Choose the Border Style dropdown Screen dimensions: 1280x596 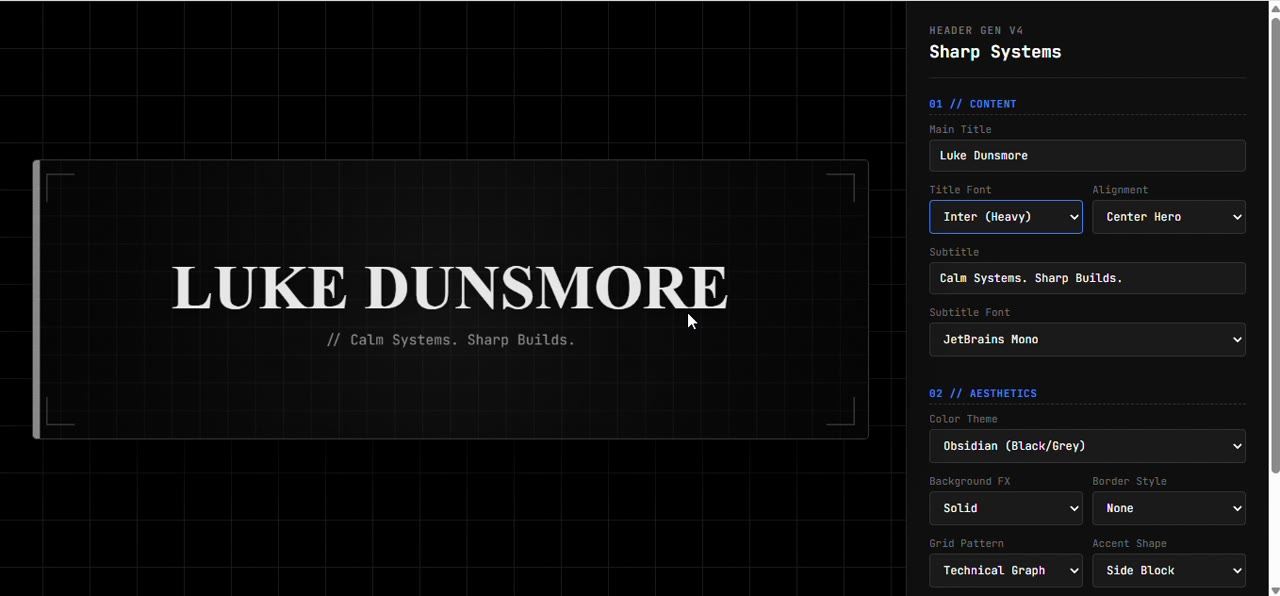(x=1168, y=508)
